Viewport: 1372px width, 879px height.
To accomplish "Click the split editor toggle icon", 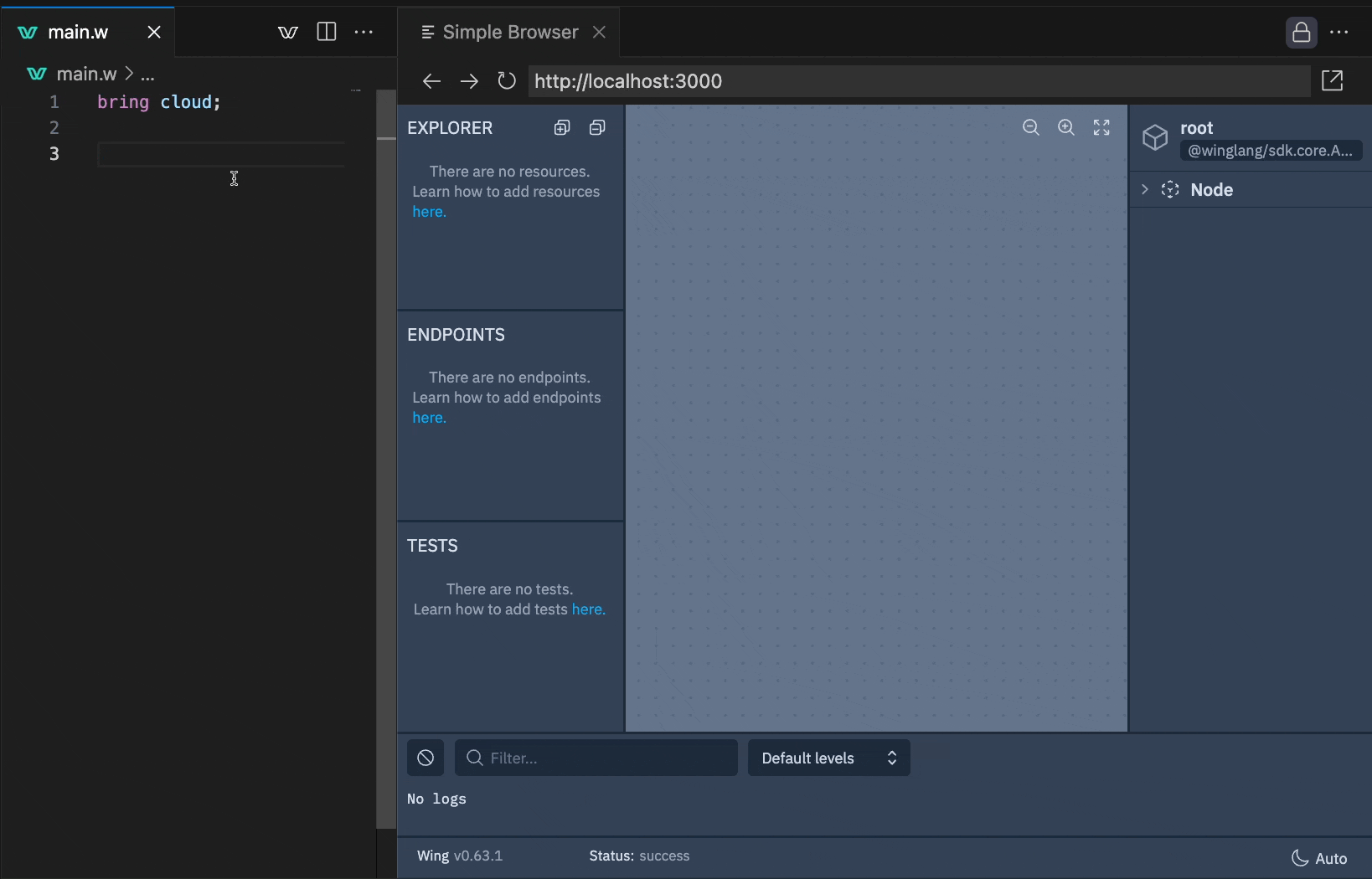I will [326, 32].
